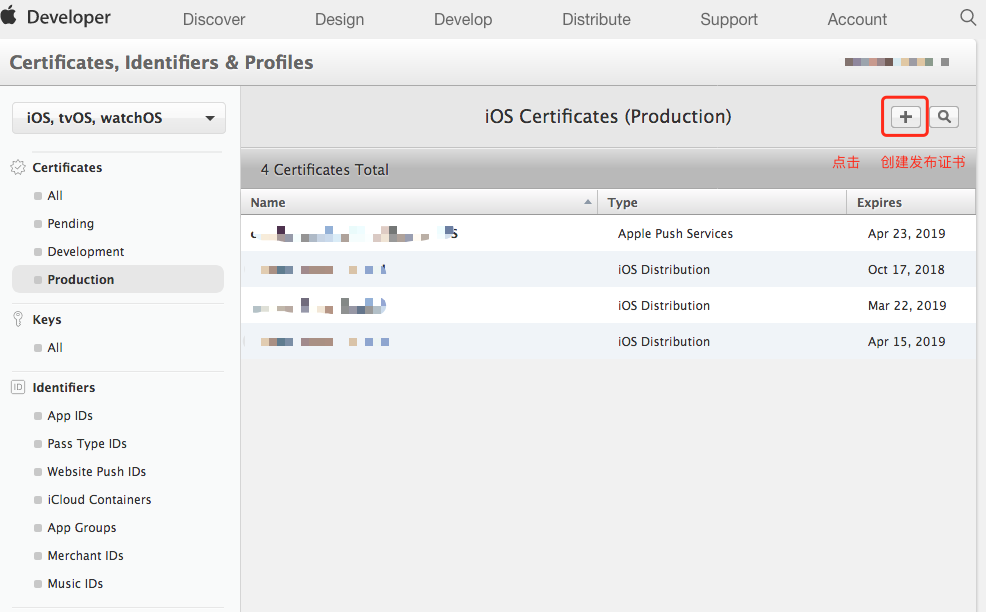The width and height of the screenshot is (986, 612).
Task: Select the Apple Push Services certificate row
Action: pos(608,233)
